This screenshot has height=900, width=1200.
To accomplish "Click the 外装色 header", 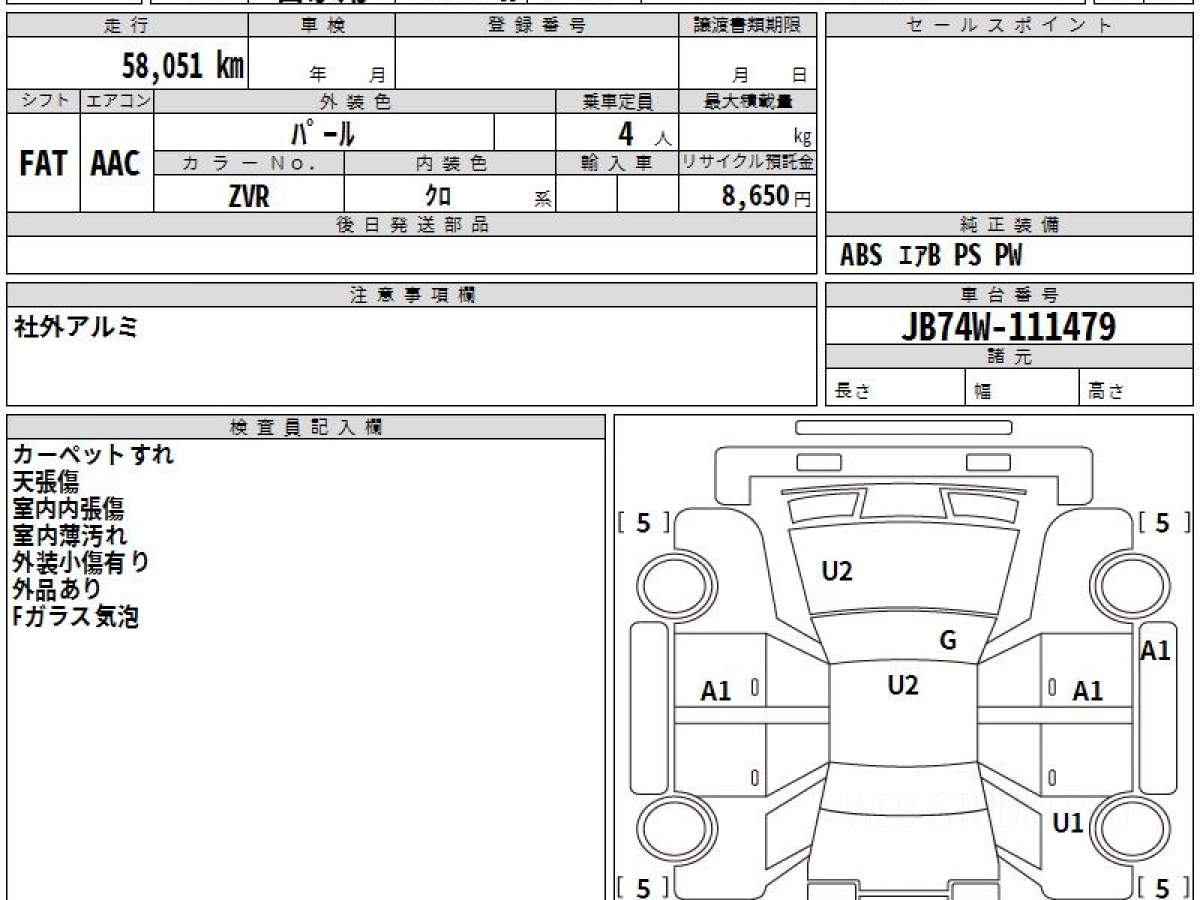I will pyautogui.click(x=355, y=101).
